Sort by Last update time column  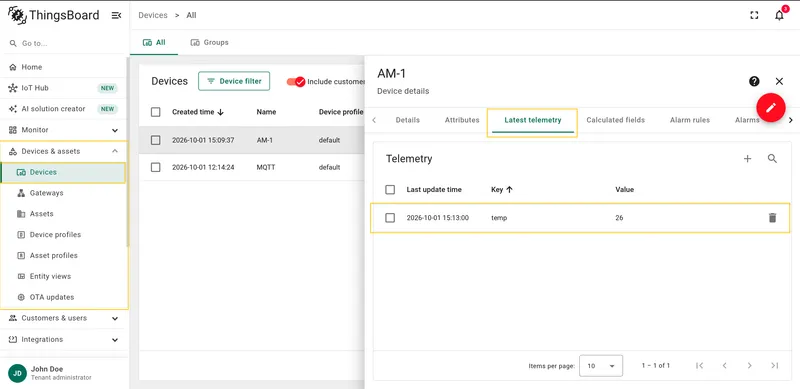point(434,190)
